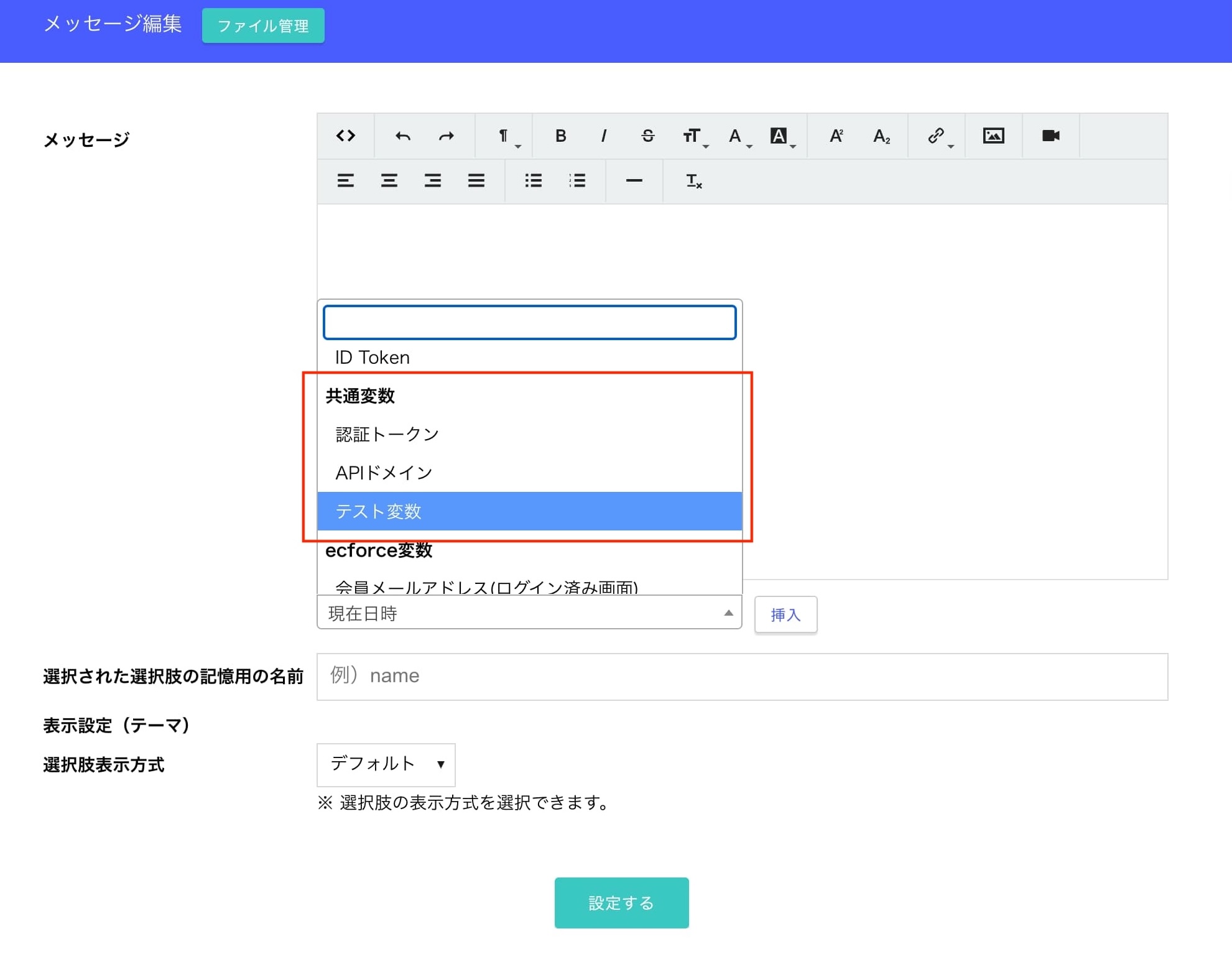Select テスト変数 from the list
1232x972 pixels.
[529, 511]
